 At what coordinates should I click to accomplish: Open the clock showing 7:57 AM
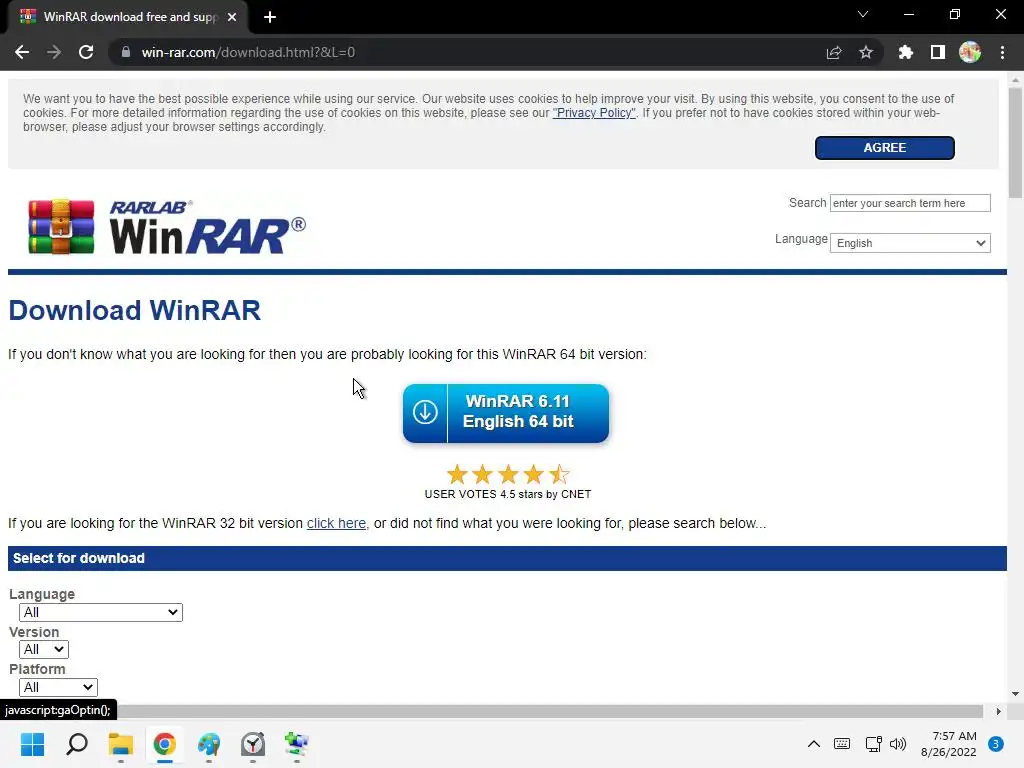coord(948,744)
